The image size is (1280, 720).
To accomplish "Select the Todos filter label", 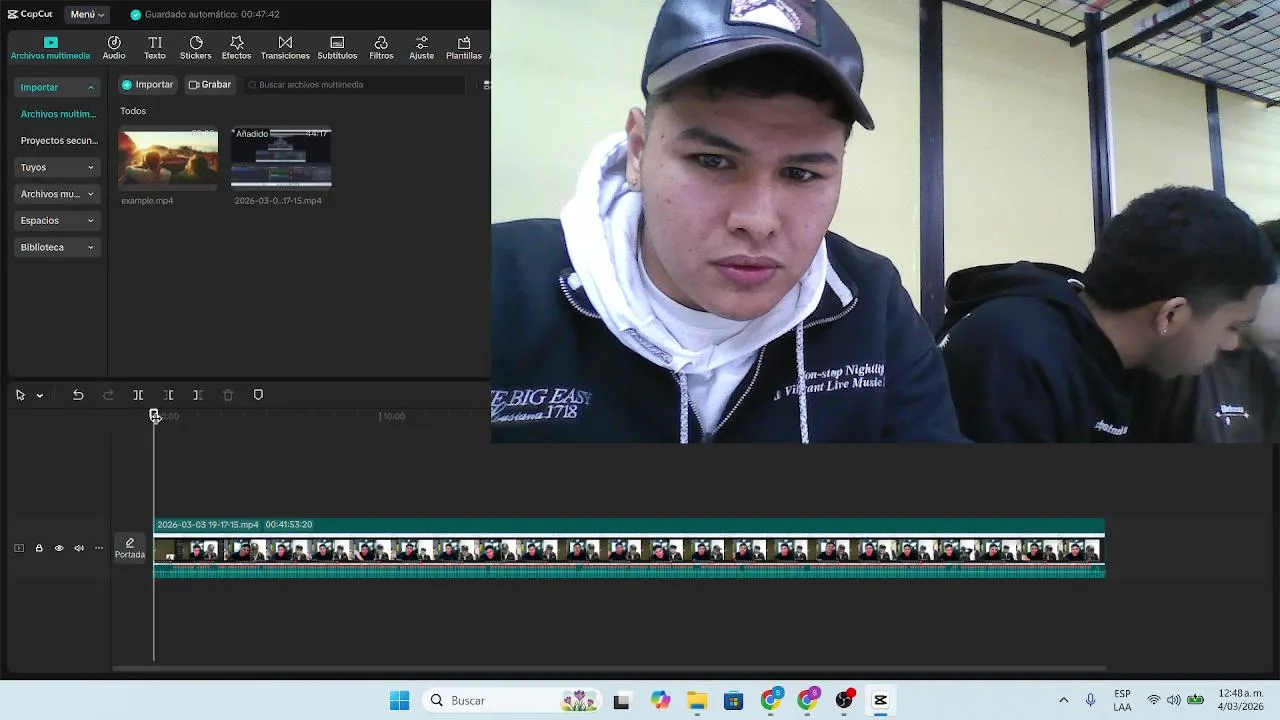I will (133, 111).
